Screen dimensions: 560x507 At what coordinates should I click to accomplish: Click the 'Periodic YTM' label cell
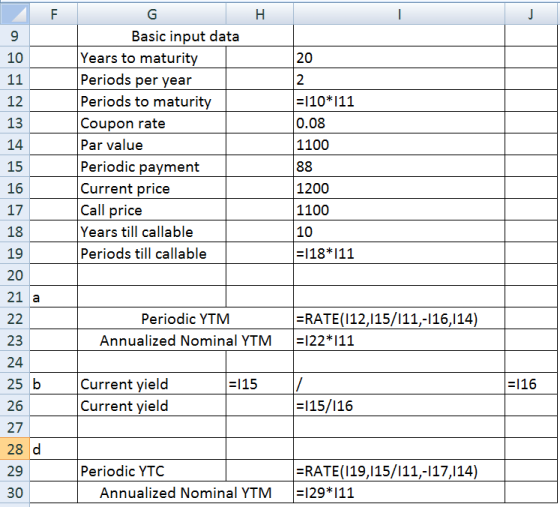(185, 318)
